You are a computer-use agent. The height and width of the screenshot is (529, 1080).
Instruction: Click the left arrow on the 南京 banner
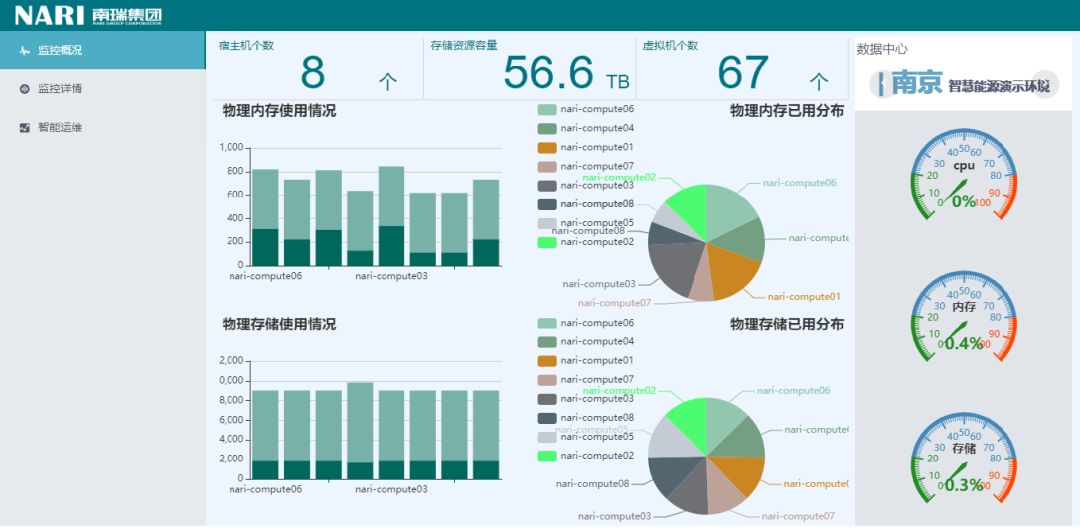point(882,83)
